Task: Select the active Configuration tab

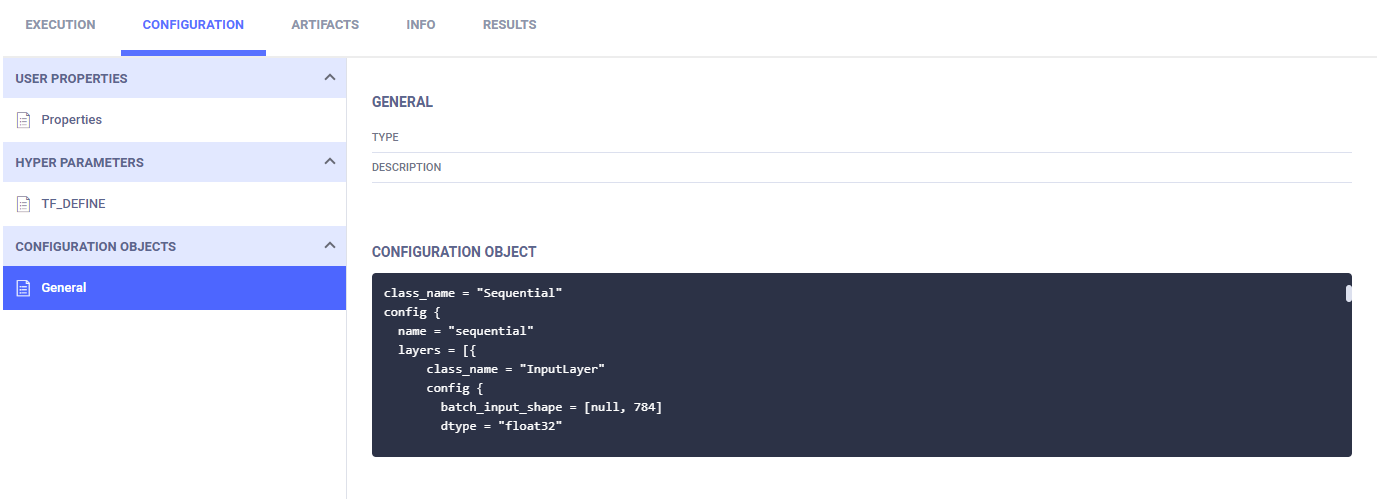Action: pos(193,25)
